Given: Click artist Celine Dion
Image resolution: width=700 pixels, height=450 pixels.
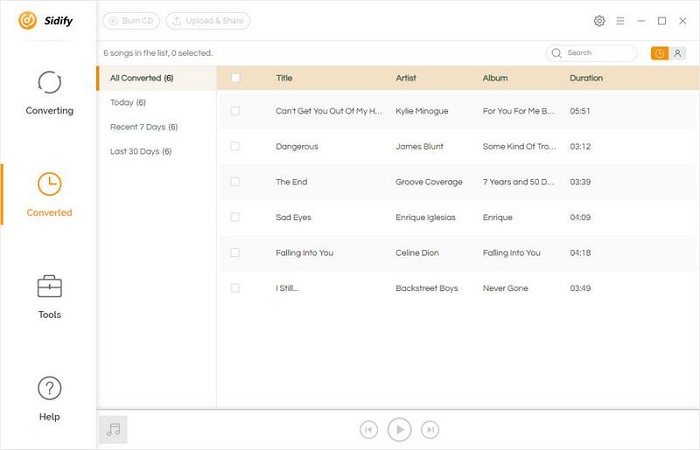Looking at the screenshot, I should tap(417, 253).
